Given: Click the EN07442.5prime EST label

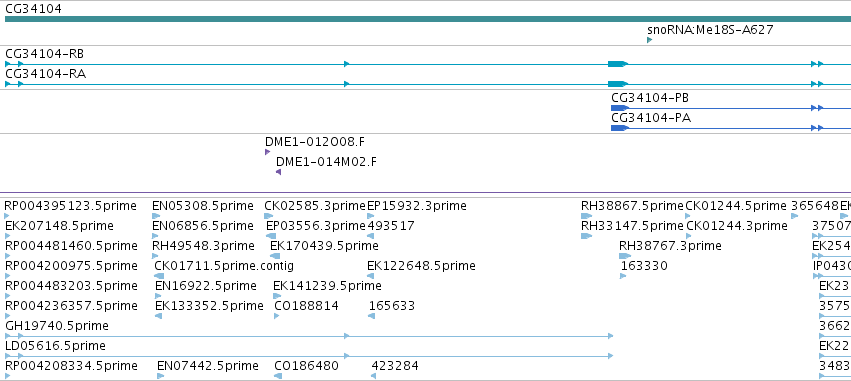Looking at the screenshot, I should tap(208, 366).
